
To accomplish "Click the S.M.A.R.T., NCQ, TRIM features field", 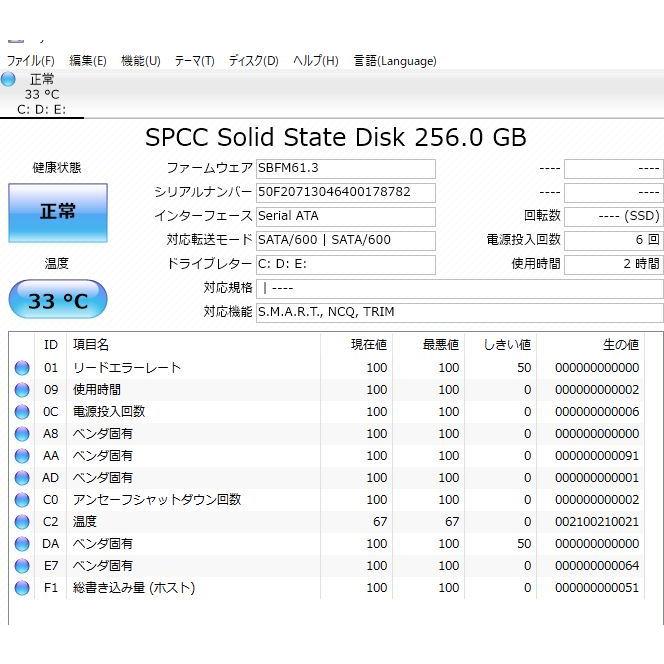I will pos(459,313).
